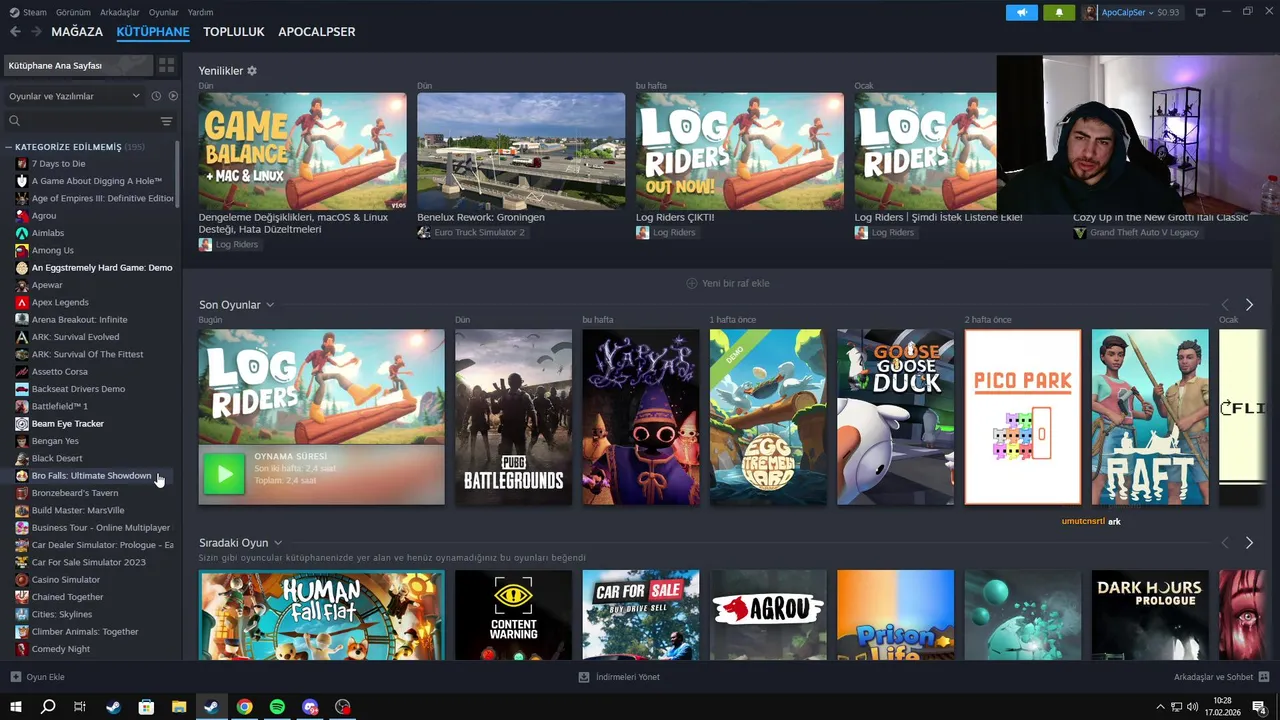The width and height of the screenshot is (1280, 720).
Task: Open Content Warning game tile
Action: (513, 615)
